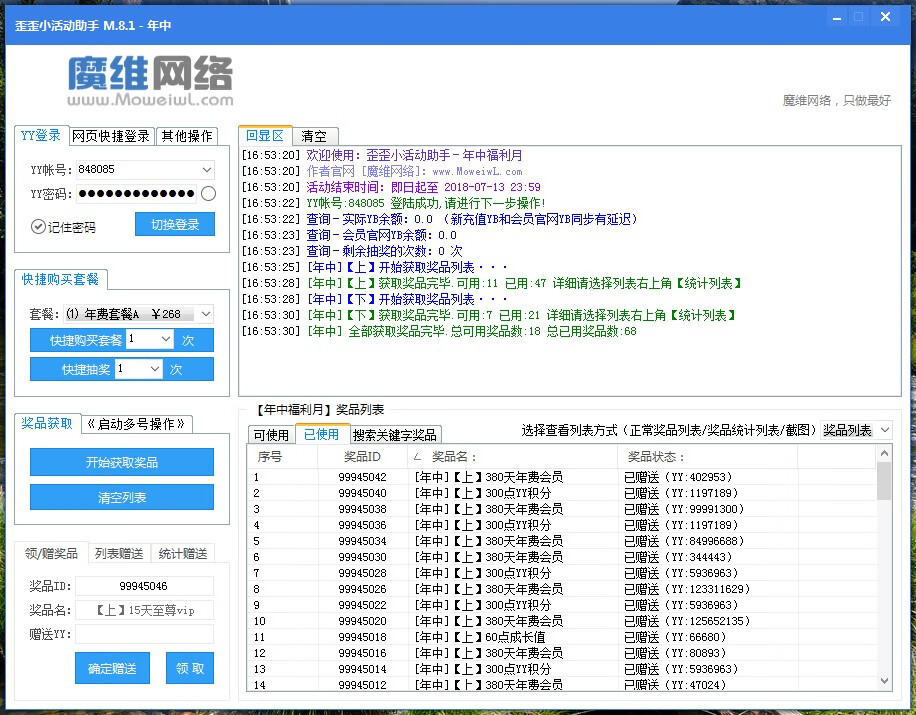
Task: Click the 奖品状态 column header
Action: [x=707, y=457]
